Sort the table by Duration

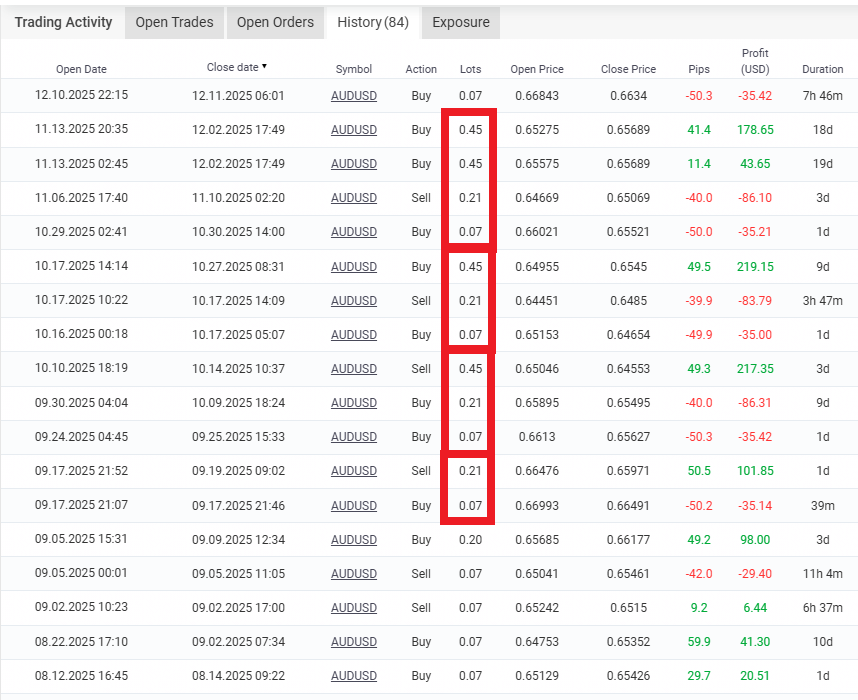(x=822, y=69)
